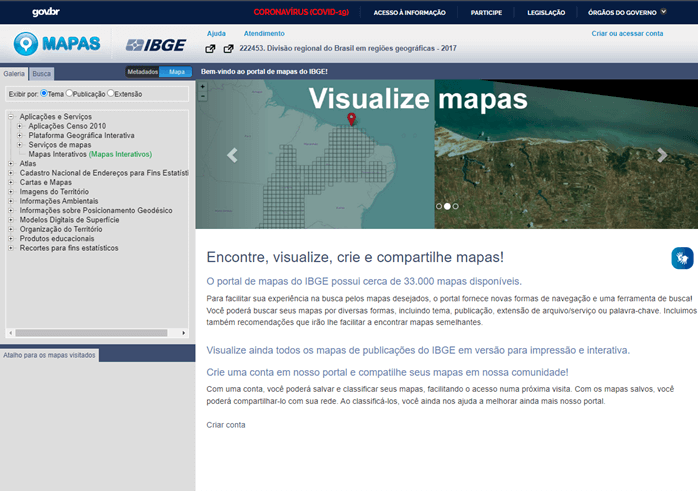Click the red map pin marker
The width and height of the screenshot is (698, 491).
coord(351,120)
